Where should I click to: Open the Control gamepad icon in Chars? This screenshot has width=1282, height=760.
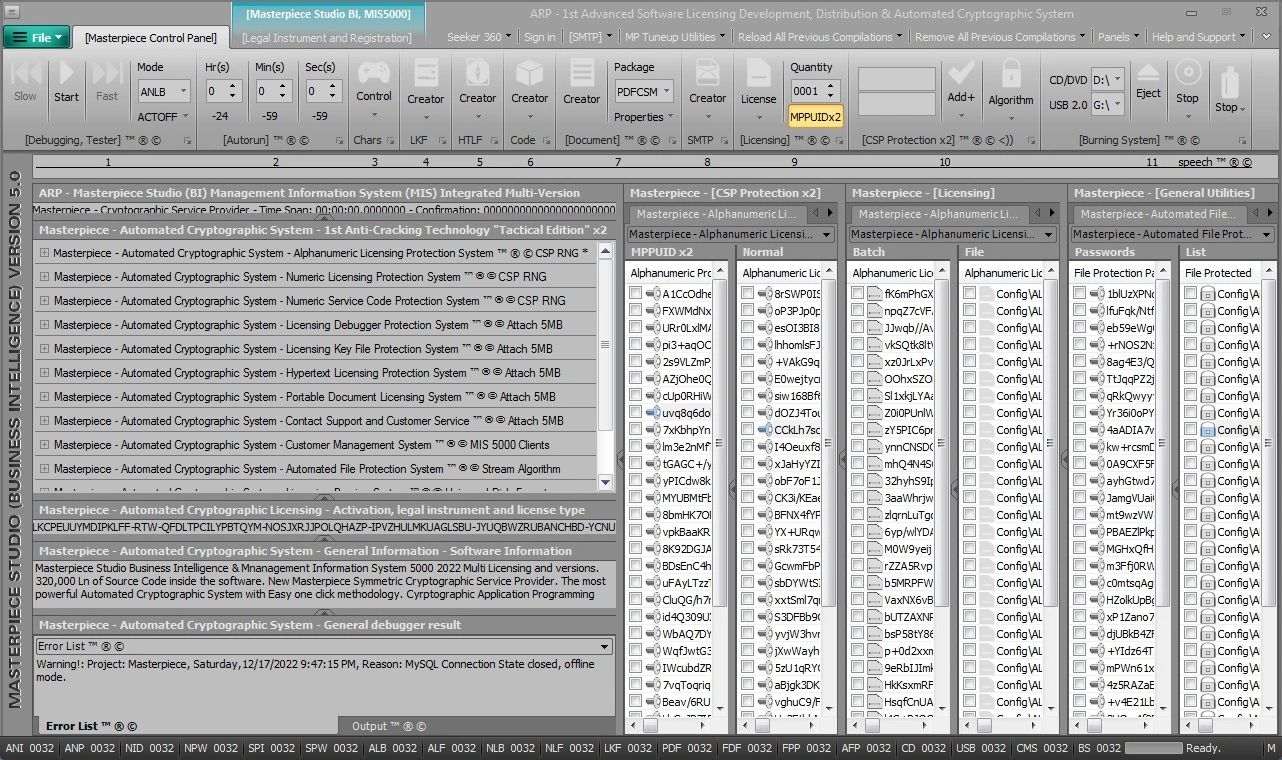pos(373,74)
